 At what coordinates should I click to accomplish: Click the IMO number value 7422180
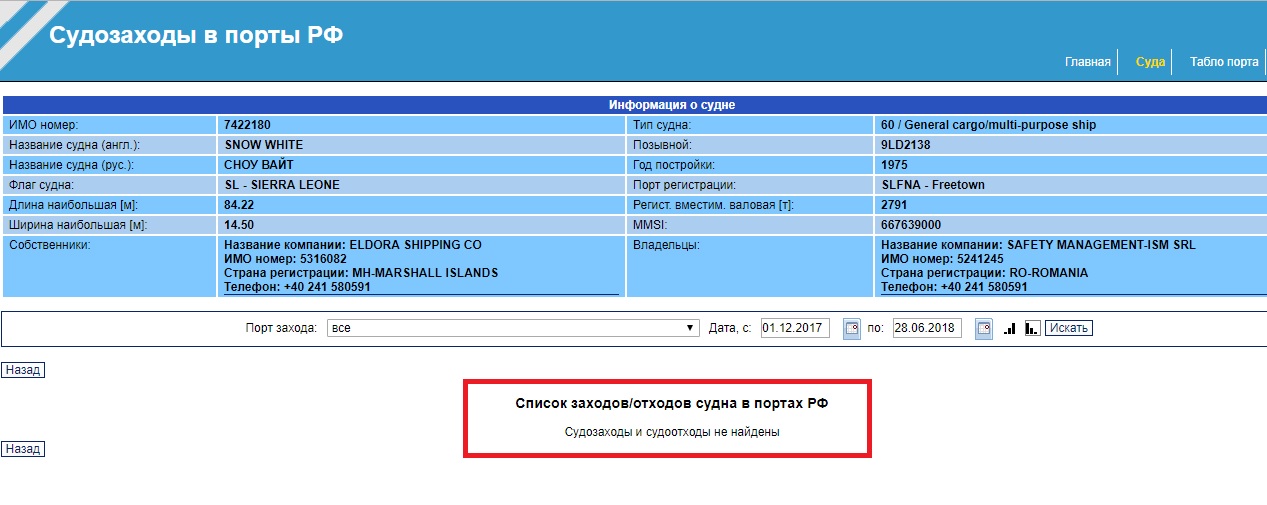[248, 125]
